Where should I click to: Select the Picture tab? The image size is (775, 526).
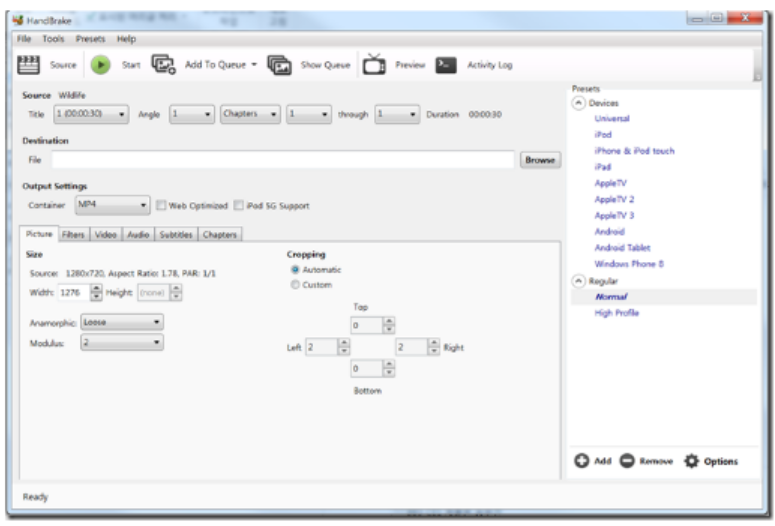point(39,234)
